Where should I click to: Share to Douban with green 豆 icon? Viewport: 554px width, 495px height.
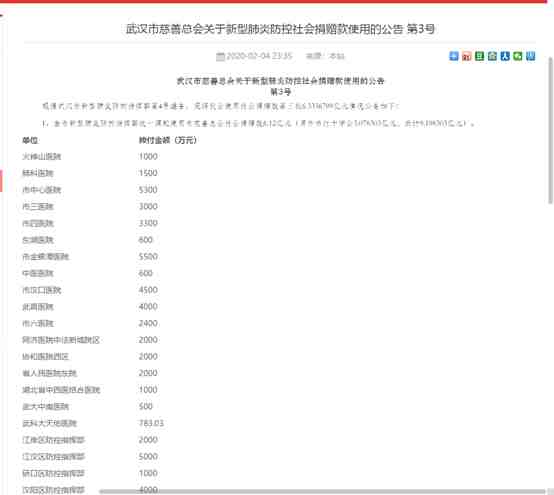point(479,56)
